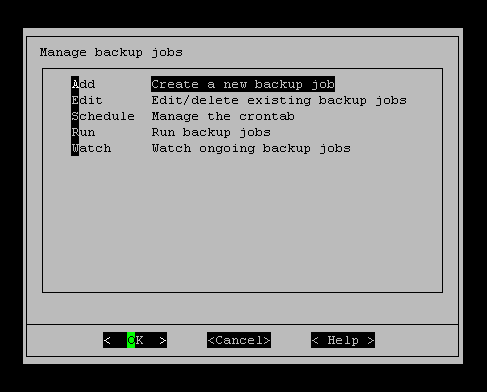Click 'Edit/delete existing backup jobs' text
This screenshot has width=487, height=392.
279,100
